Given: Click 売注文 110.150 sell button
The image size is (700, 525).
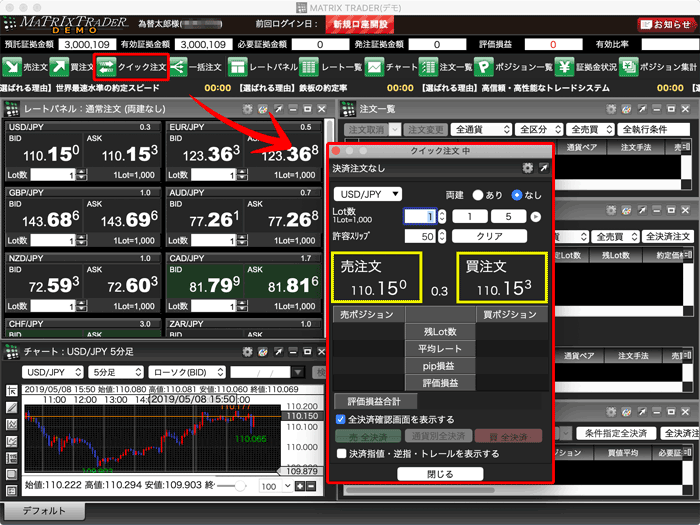Looking at the screenshot, I should 376,278.
